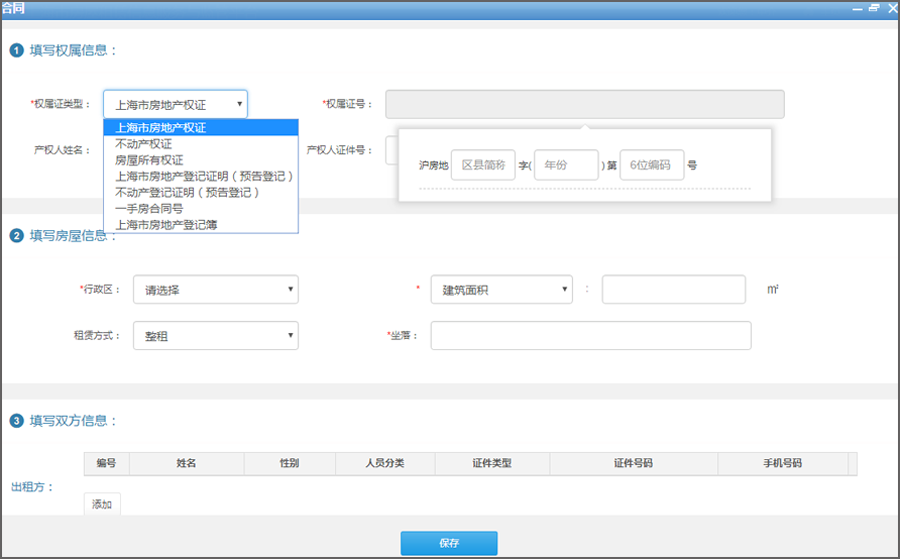Click the 性别 column header

tap(289, 463)
